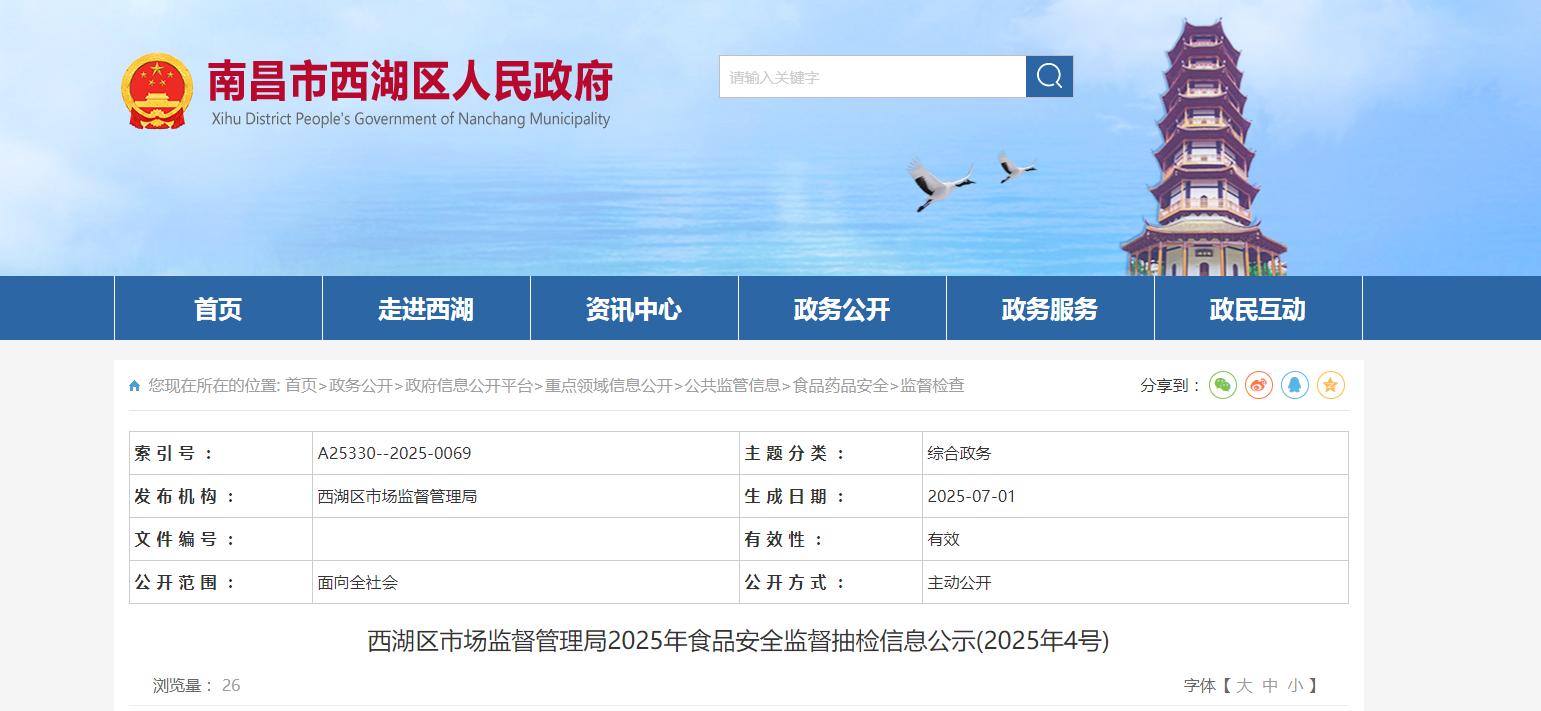The height and width of the screenshot is (711, 1541).
Task: Share the page to WeChat
Action: 1223,385
